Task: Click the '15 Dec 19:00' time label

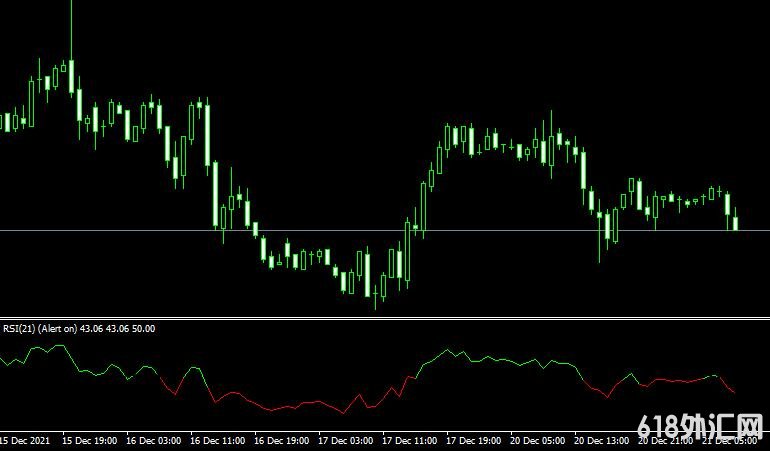Action: click(x=89, y=441)
